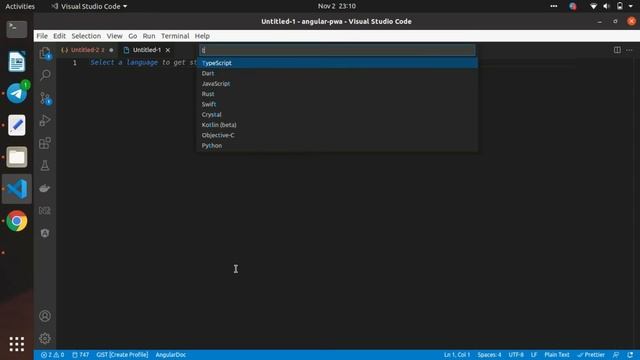Image resolution: width=640 pixels, height=360 pixels.
Task: Launch Terminal from the dock
Action: pyautogui.click(x=17, y=29)
